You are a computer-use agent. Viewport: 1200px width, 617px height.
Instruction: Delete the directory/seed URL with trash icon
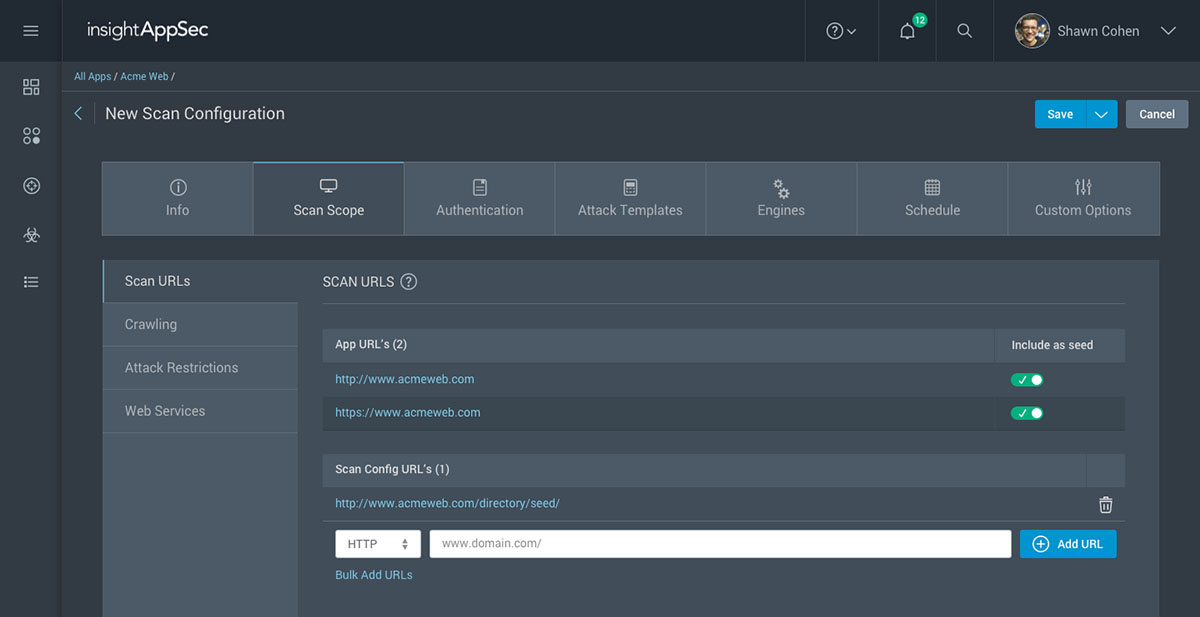pos(1105,504)
